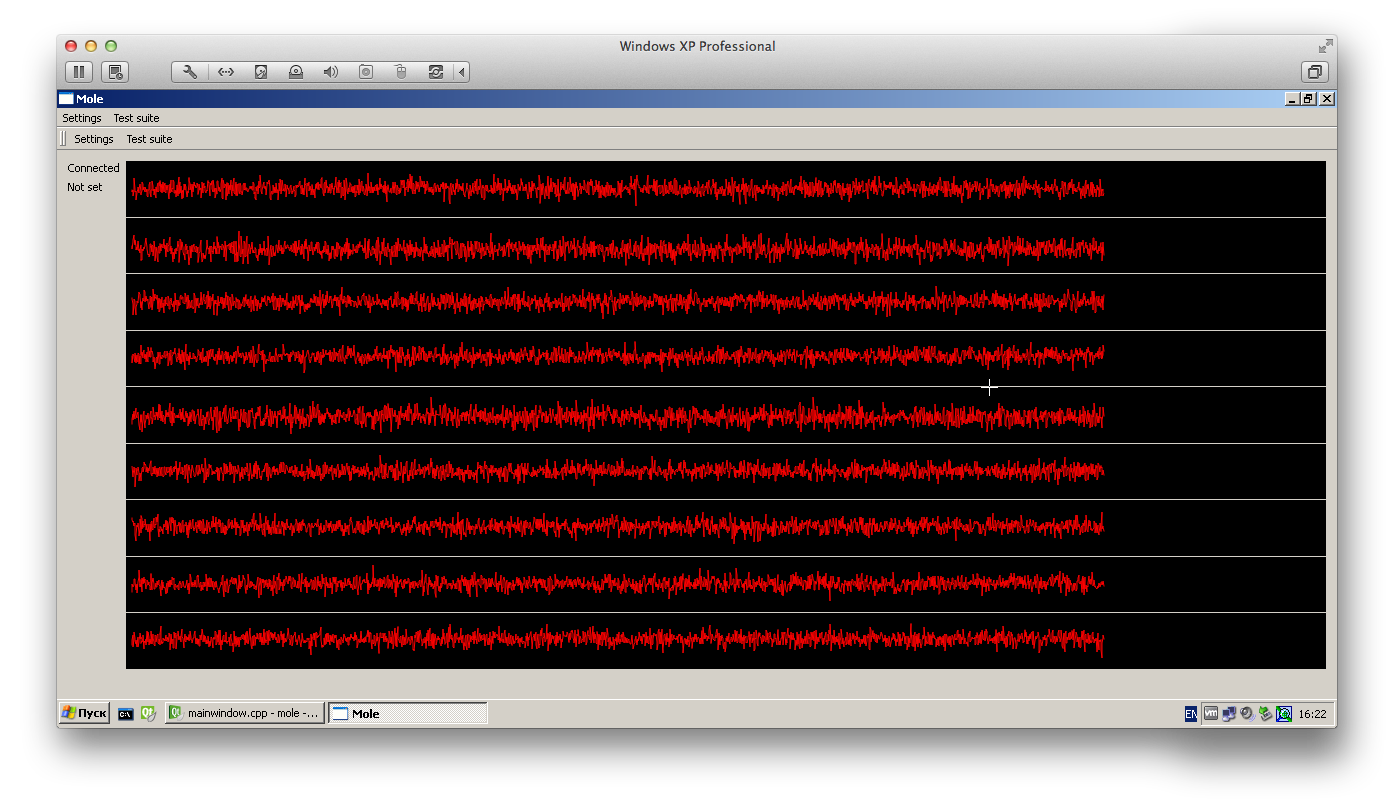
Task: Click the camera device icon in VM toolbar
Action: (x=366, y=72)
